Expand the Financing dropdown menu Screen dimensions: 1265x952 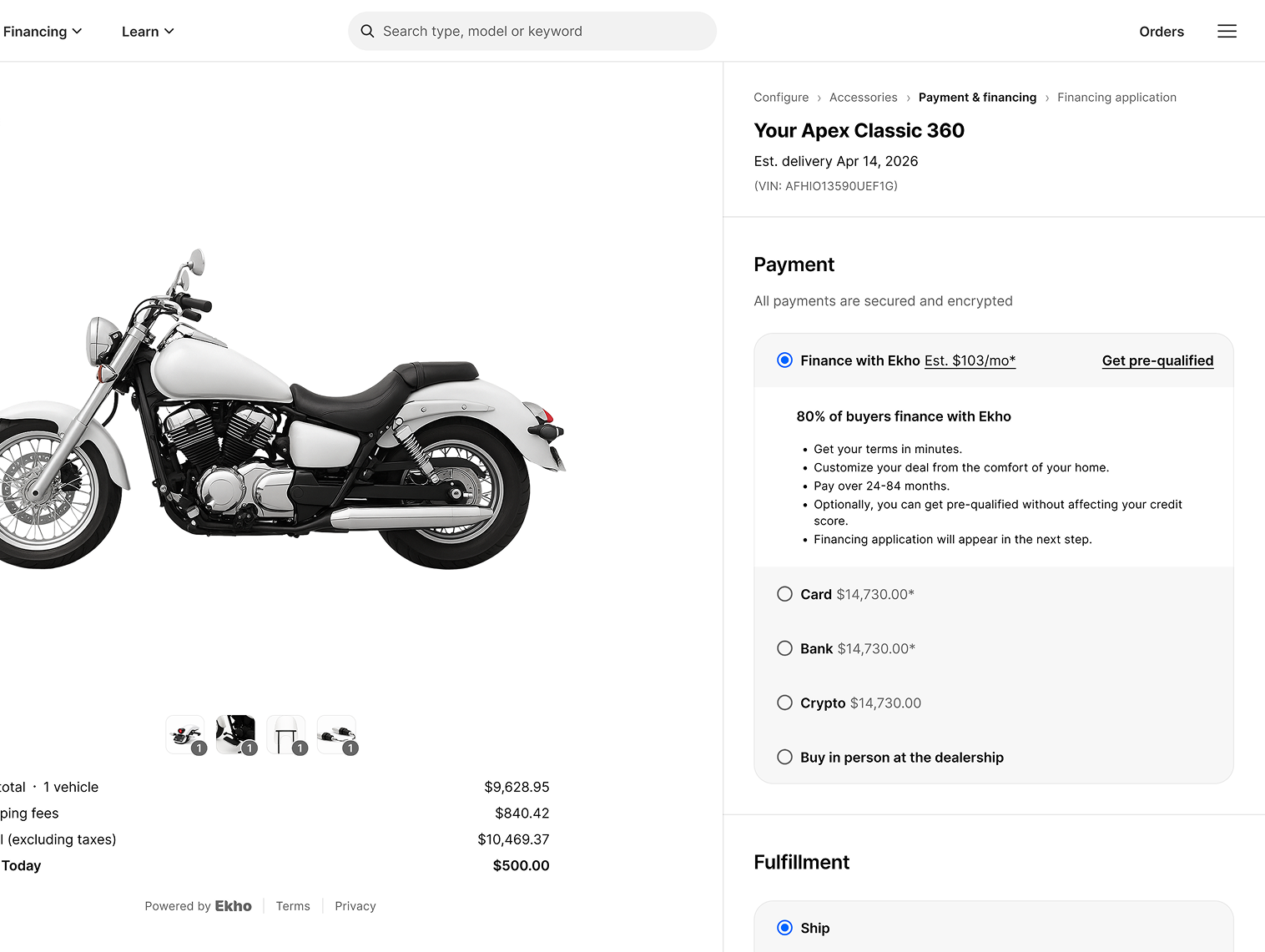click(x=43, y=32)
